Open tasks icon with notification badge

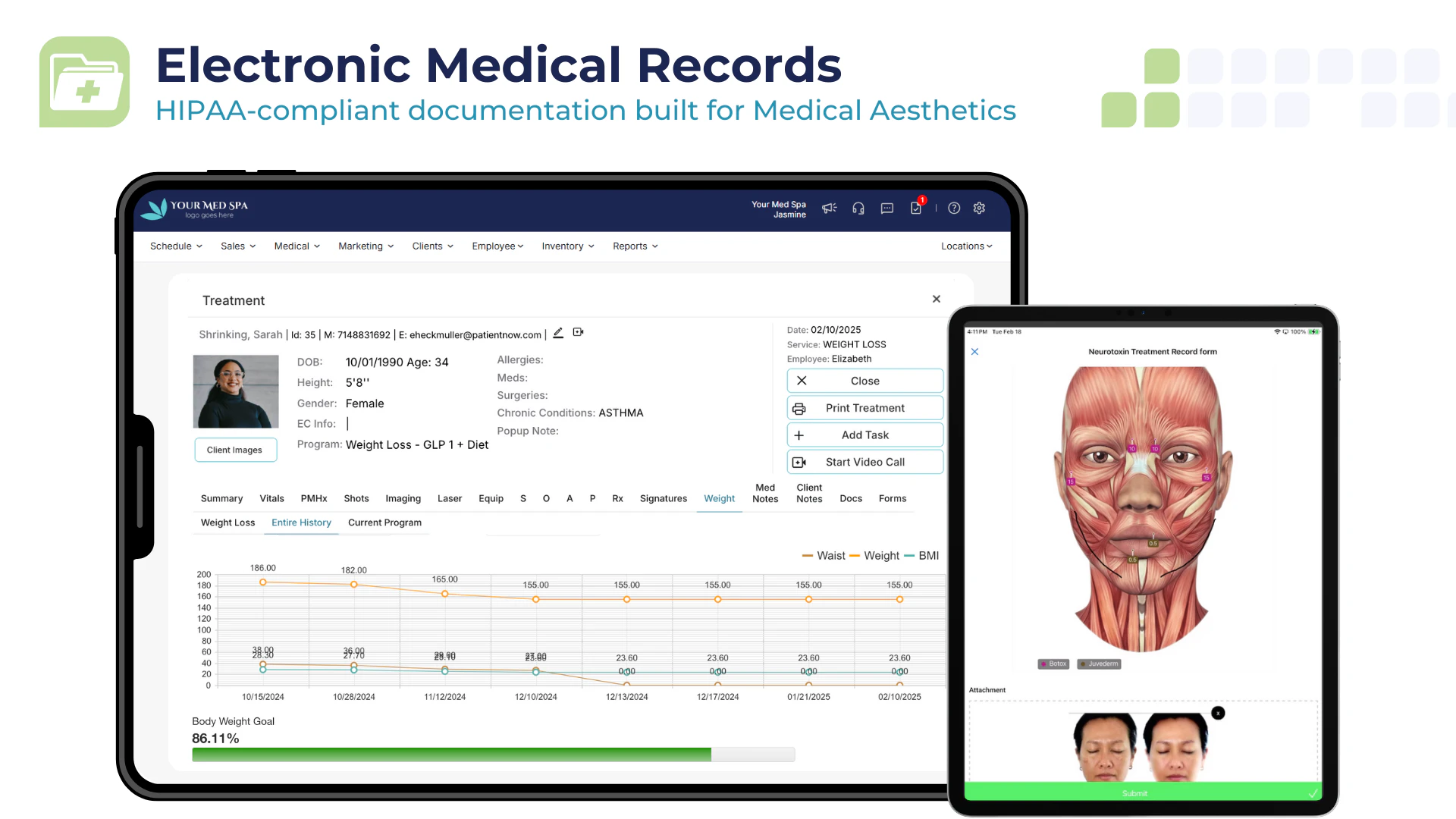click(x=915, y=208)
